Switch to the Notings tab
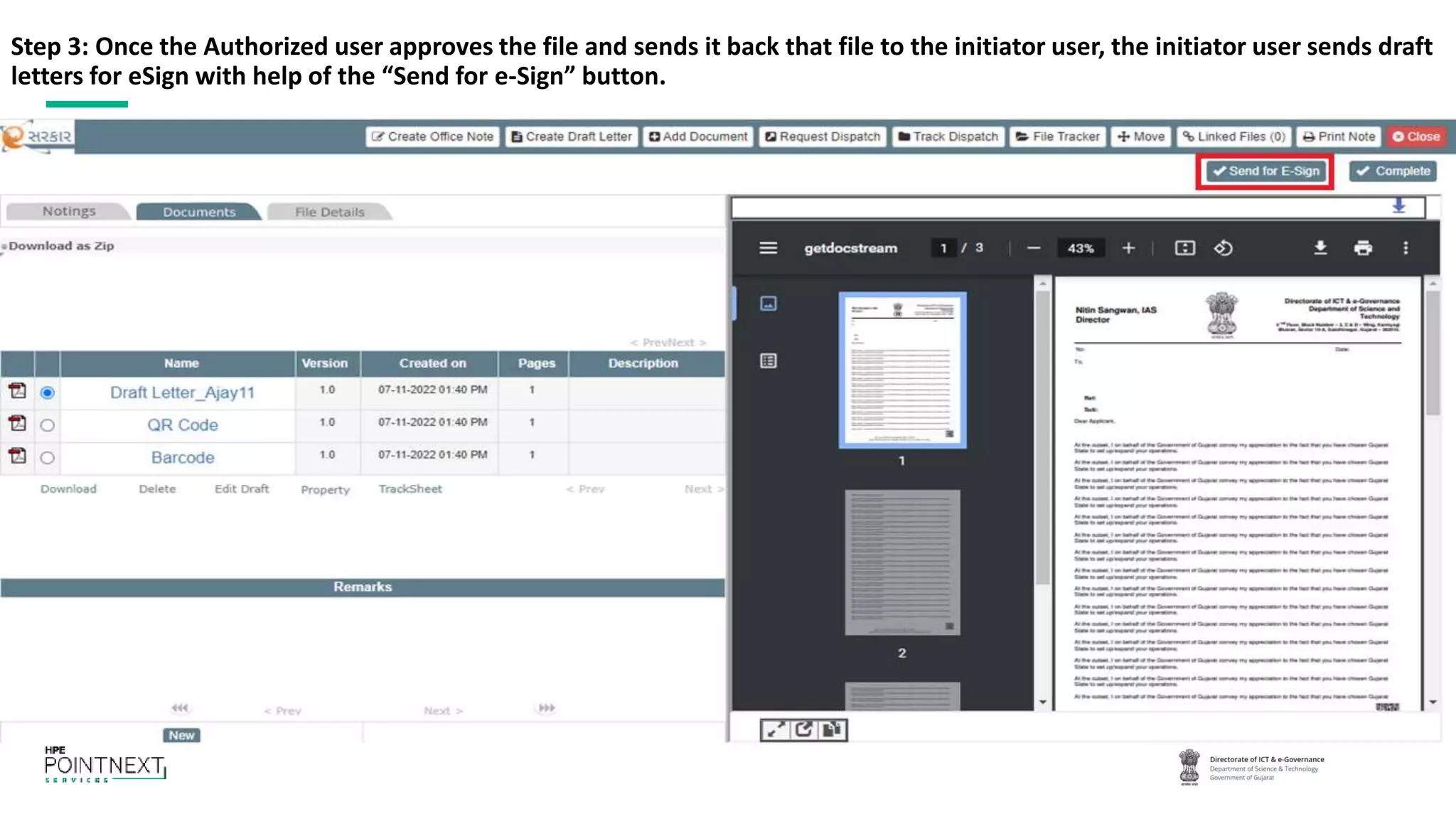Viewport: 1456px width, 819px height. tap(68, 211)
